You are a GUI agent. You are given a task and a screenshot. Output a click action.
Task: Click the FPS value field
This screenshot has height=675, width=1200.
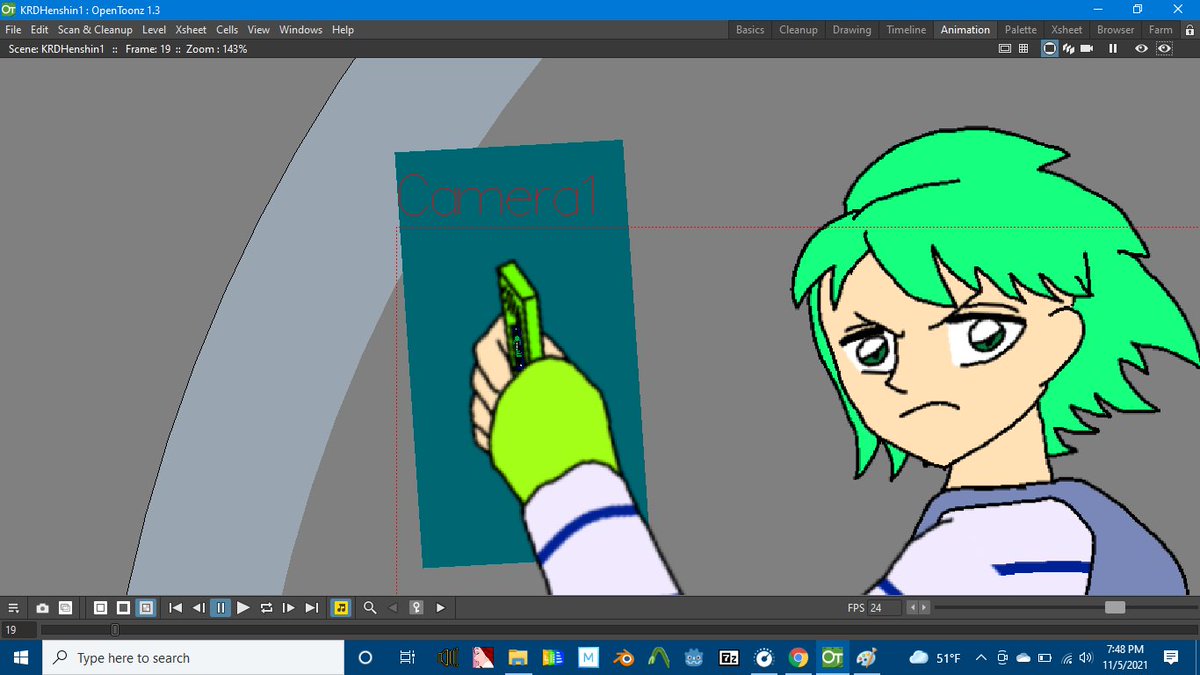(x=885, y=608)
